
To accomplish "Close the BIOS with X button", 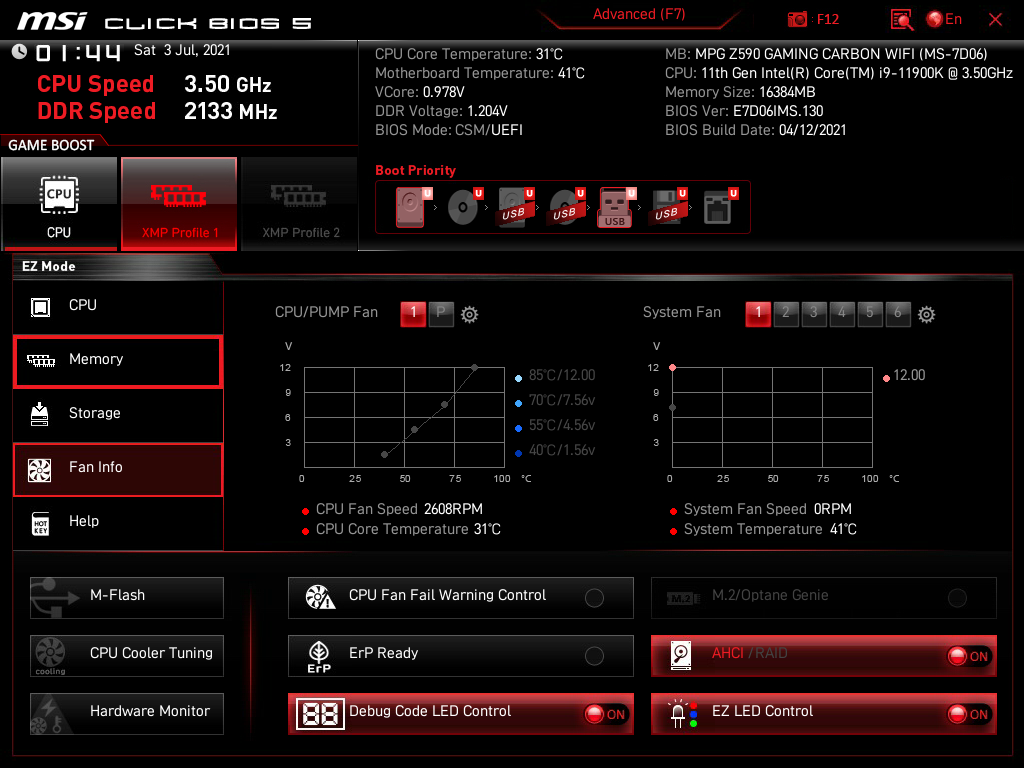I will point(995,20).
